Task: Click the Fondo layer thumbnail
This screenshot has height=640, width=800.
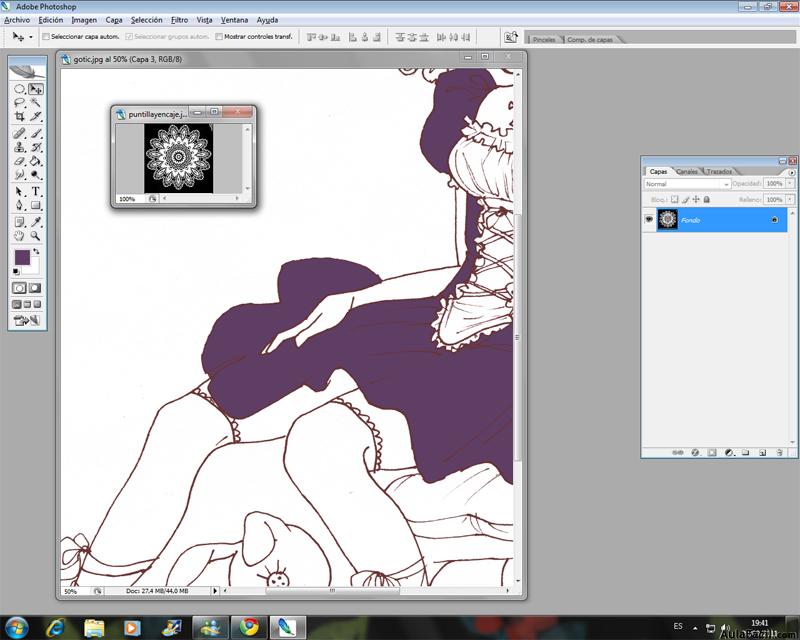Action: coord(667,219)
